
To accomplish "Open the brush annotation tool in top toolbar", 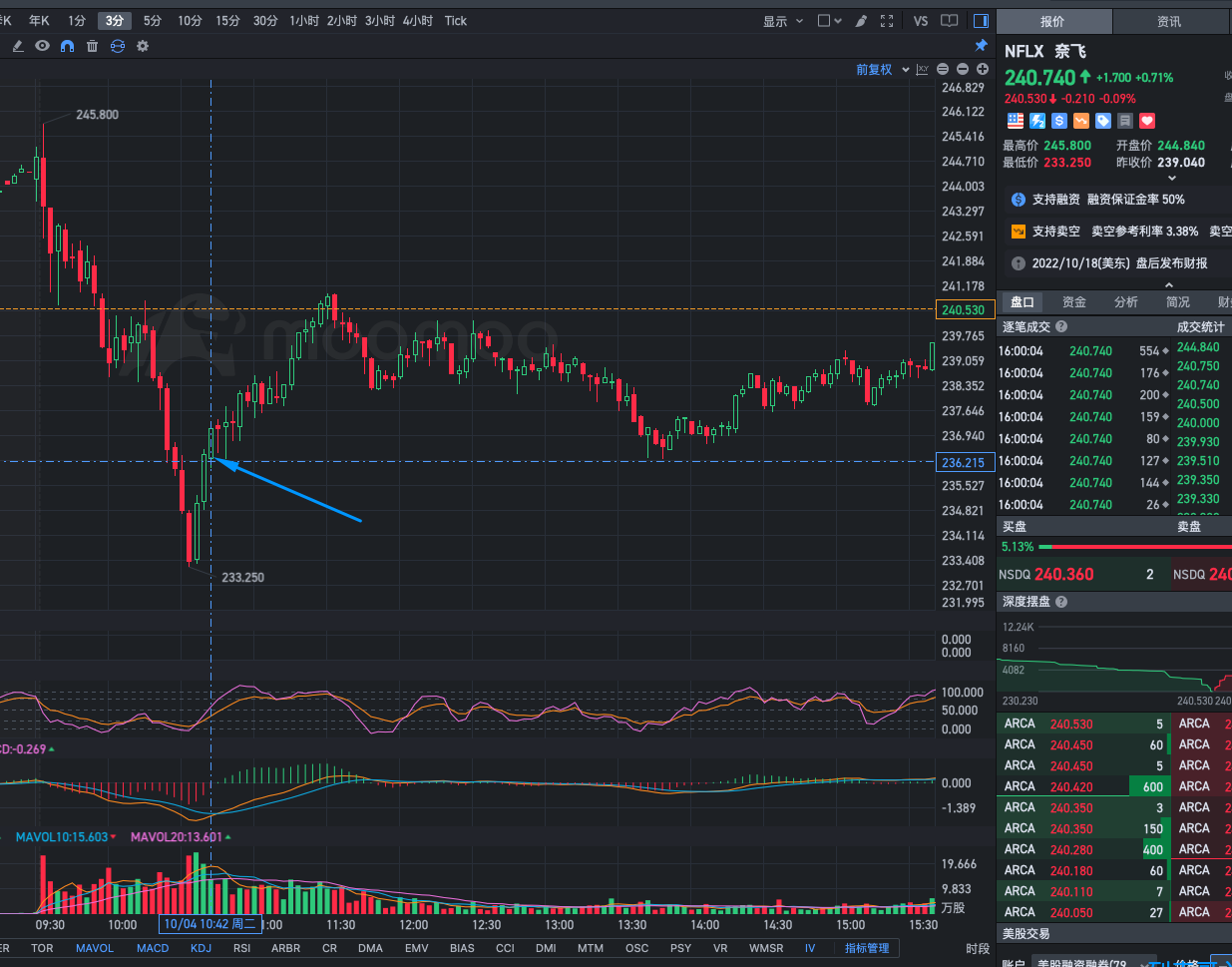I will tap(861, 21).
